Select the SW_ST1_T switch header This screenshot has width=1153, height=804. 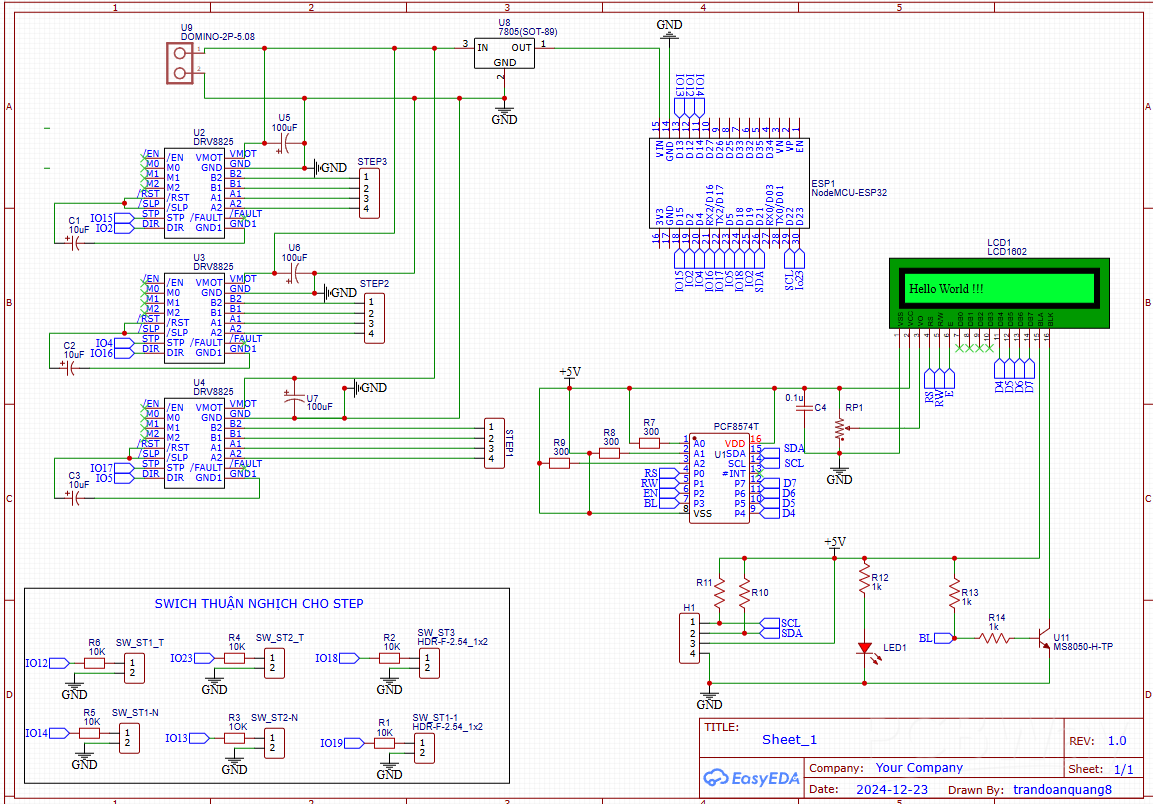click(132, 668)
